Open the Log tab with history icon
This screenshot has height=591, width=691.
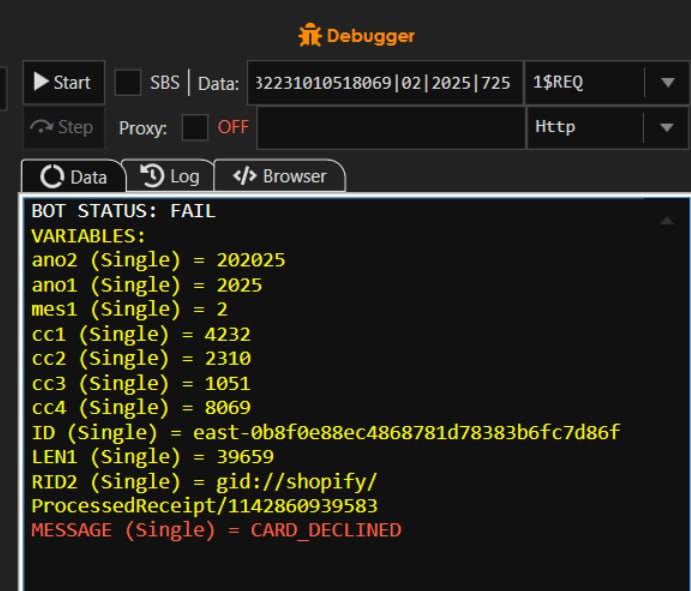click(x=169, y=176)
